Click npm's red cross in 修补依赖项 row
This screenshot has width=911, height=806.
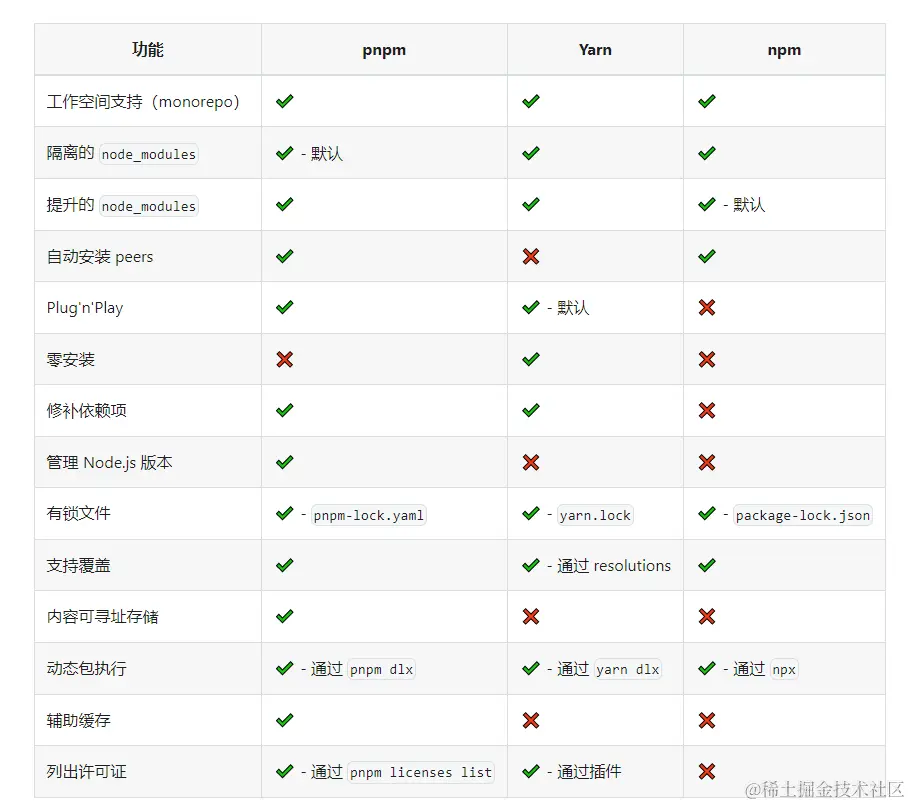coord(707,410)
